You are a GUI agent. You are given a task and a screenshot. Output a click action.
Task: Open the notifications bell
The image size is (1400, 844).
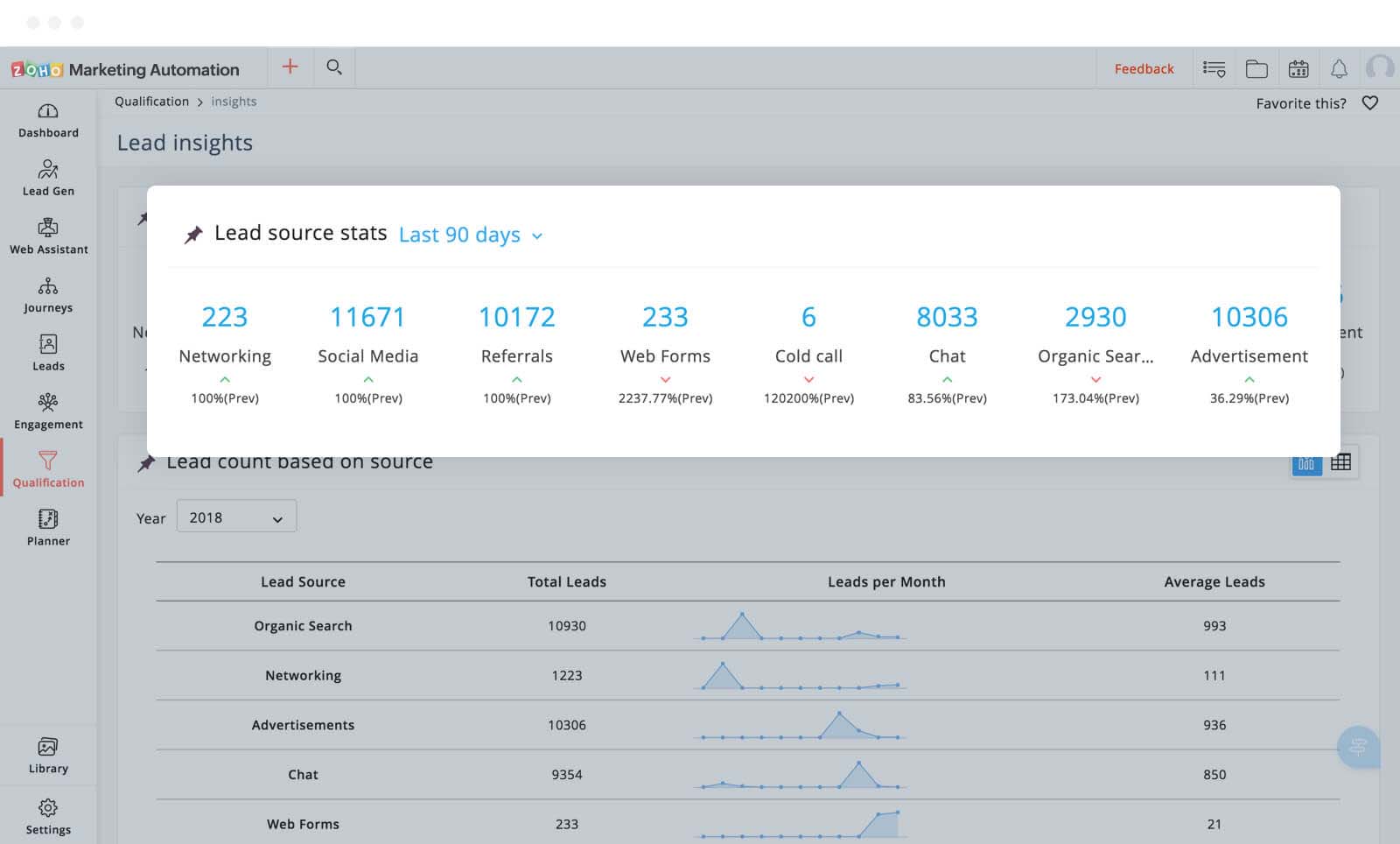[x=1339, y=69]
